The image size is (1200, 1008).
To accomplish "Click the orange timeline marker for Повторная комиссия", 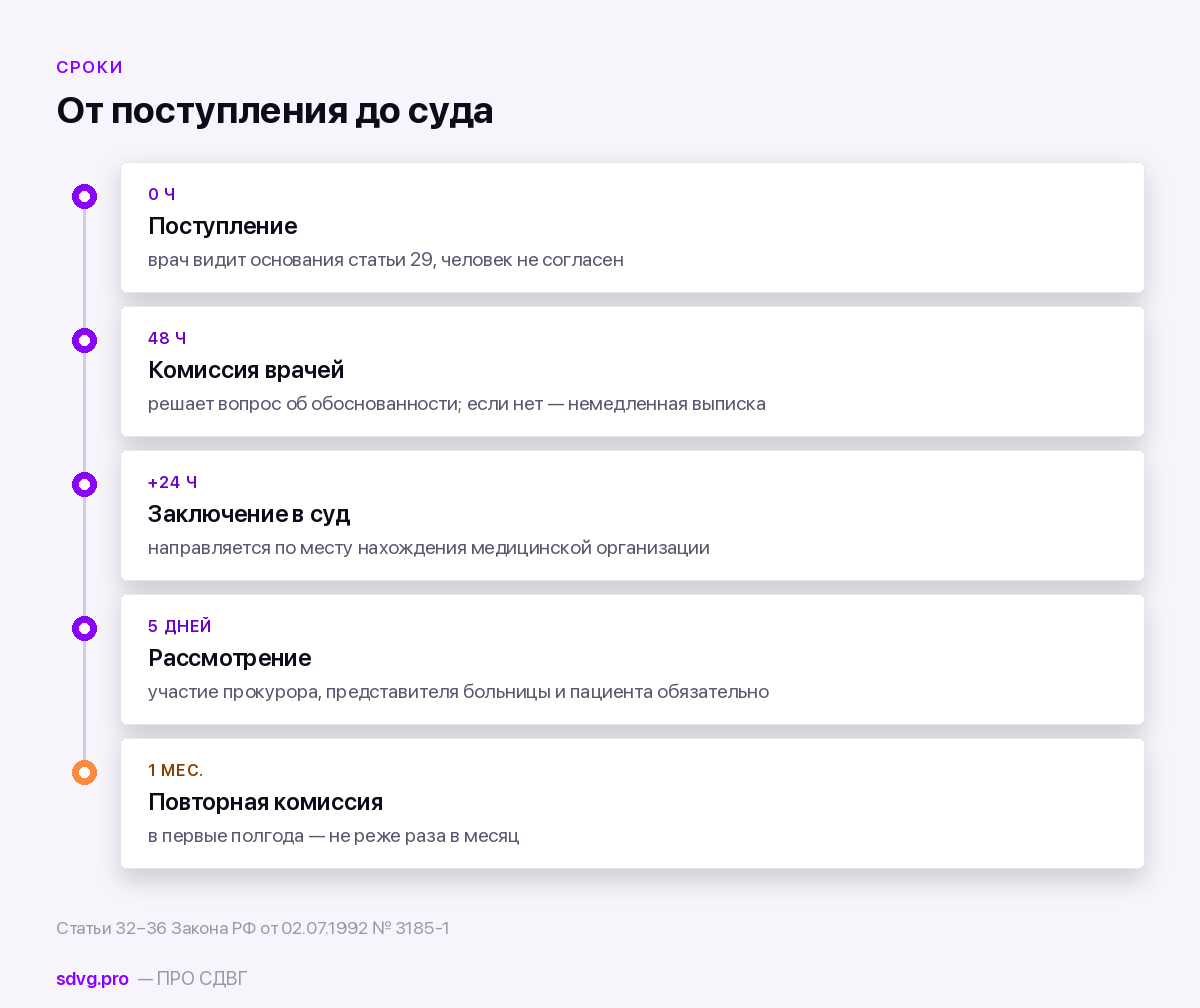I will (84, 772).
